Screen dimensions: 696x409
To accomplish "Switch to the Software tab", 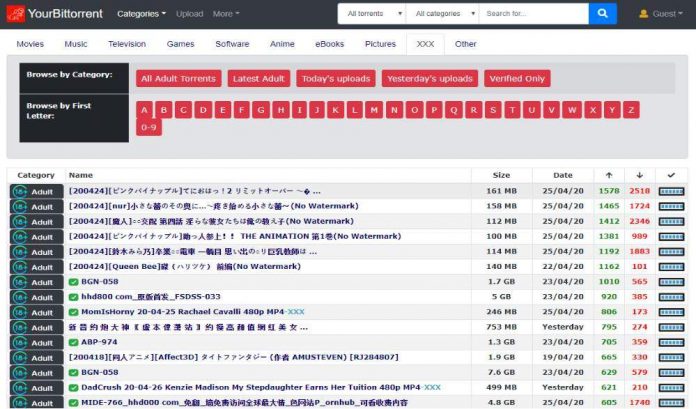I will tap(232, 44).
